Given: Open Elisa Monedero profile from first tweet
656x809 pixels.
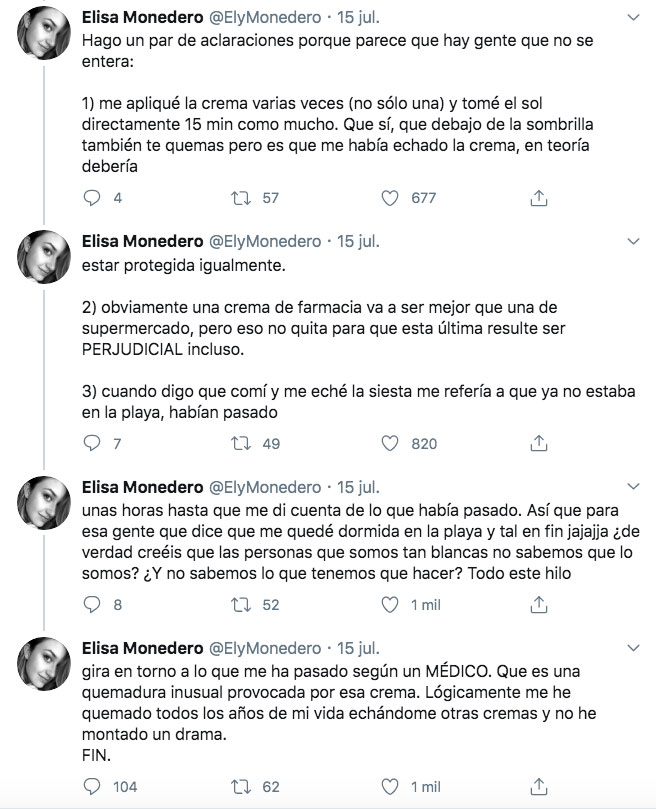Looking at the screenshot, I should tap(142, 18).
